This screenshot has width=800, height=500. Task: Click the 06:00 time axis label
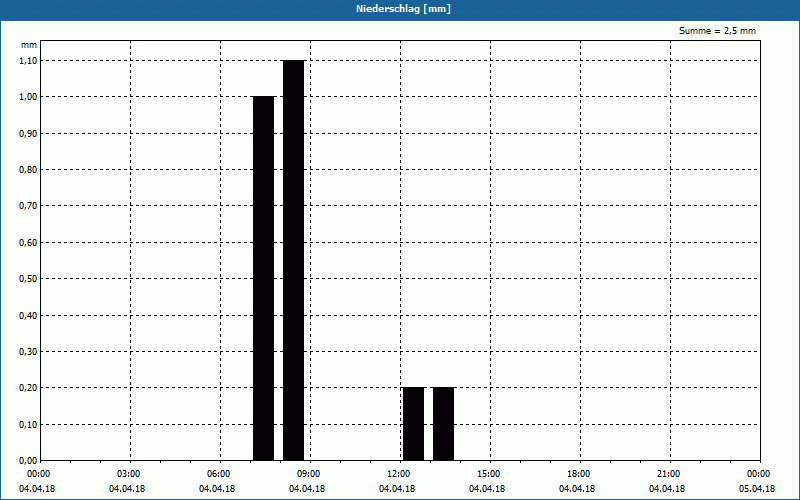pos(220,474)
